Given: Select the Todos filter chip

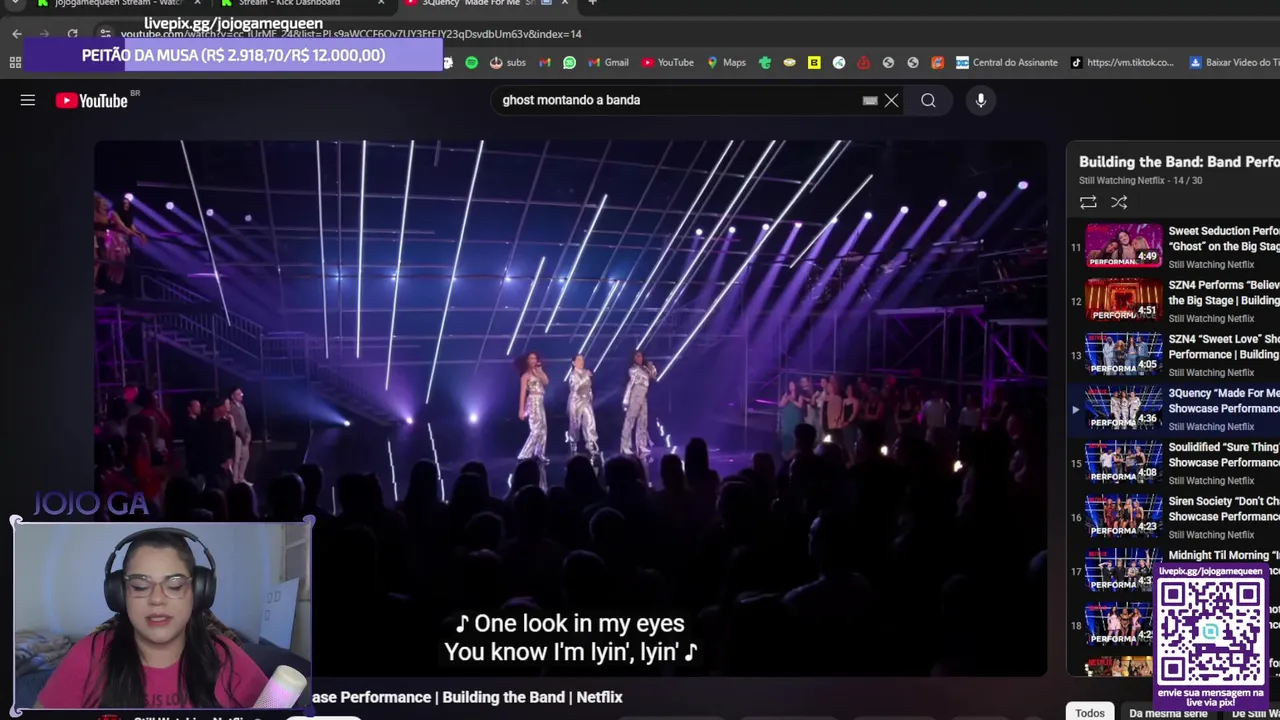Looking at the screenshot, I should click(1090, 712).
